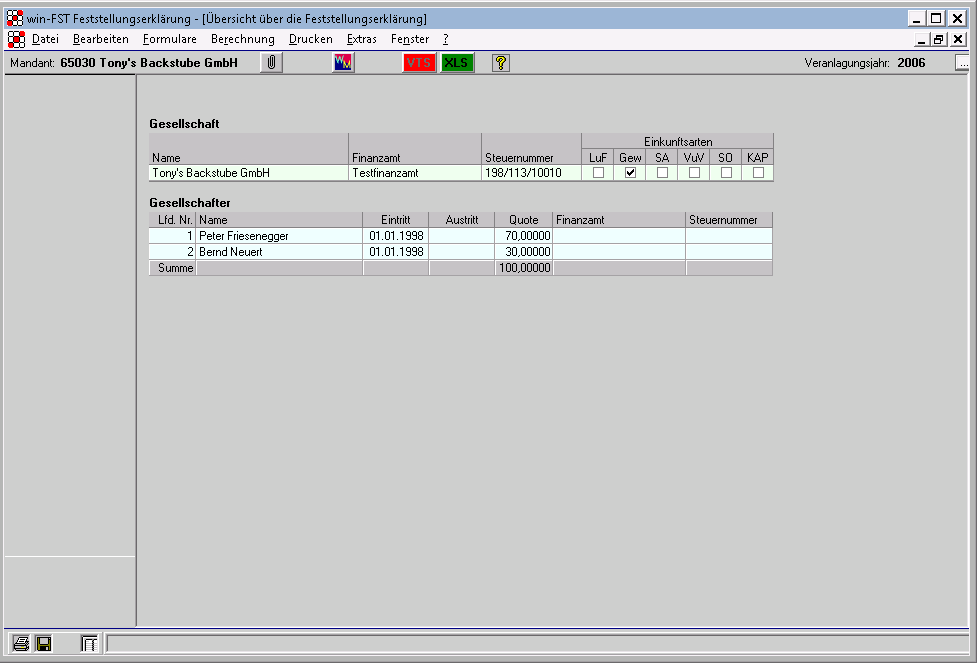Click the paperclip attachment icon
Screen dimensions: 977x663
(271, 63)
